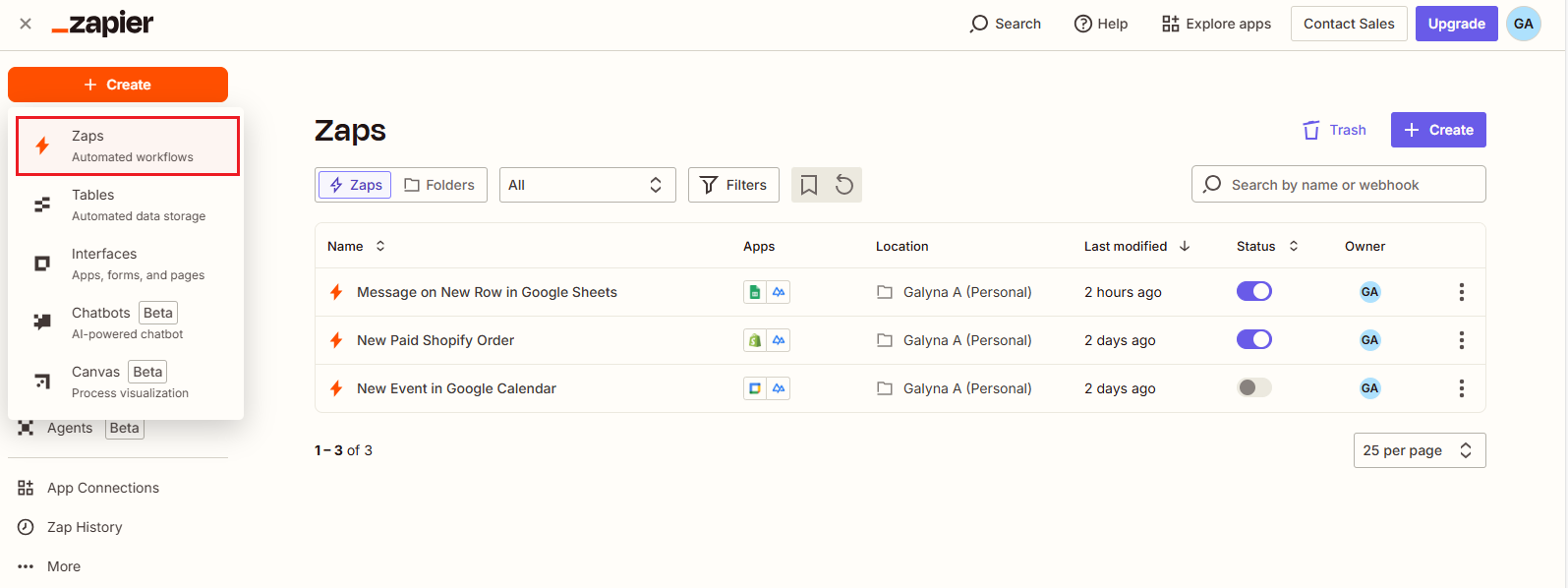Click the purple Upgrade button
Viewport: 1568px width, 588px height.
click(1456, 24)
